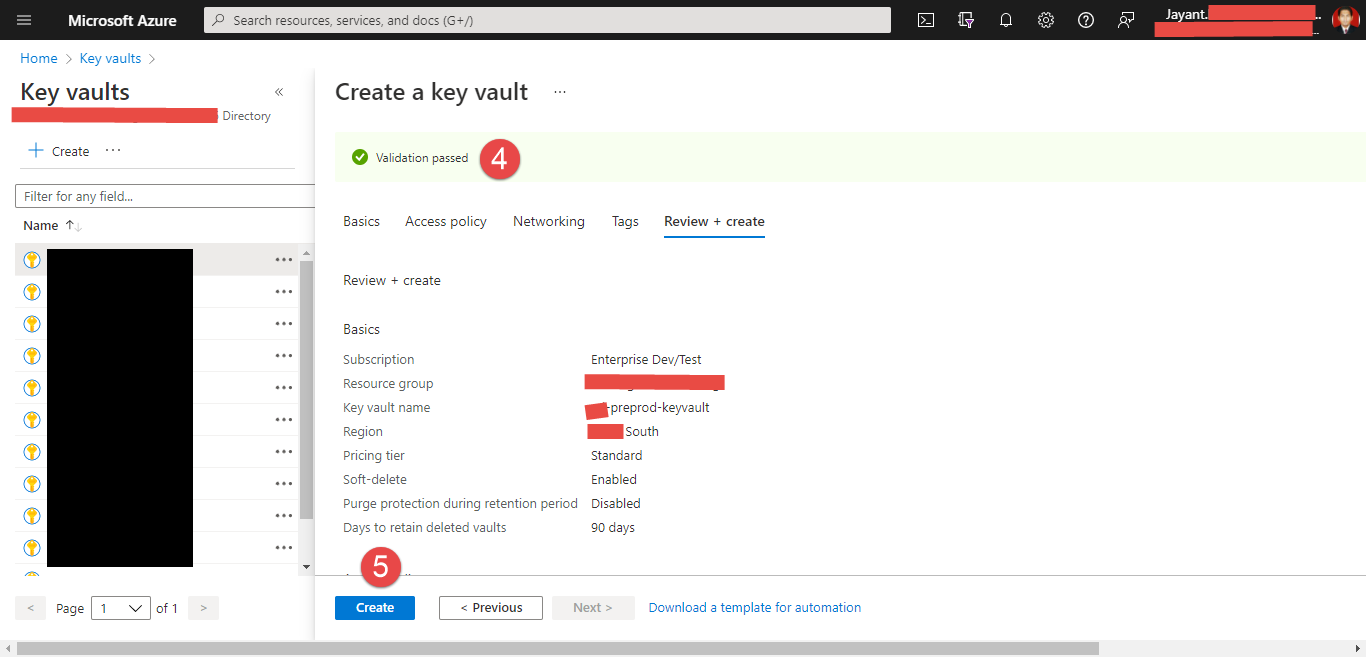Switch to the Basics tab

pyautogui.click(x=361, y=221)
